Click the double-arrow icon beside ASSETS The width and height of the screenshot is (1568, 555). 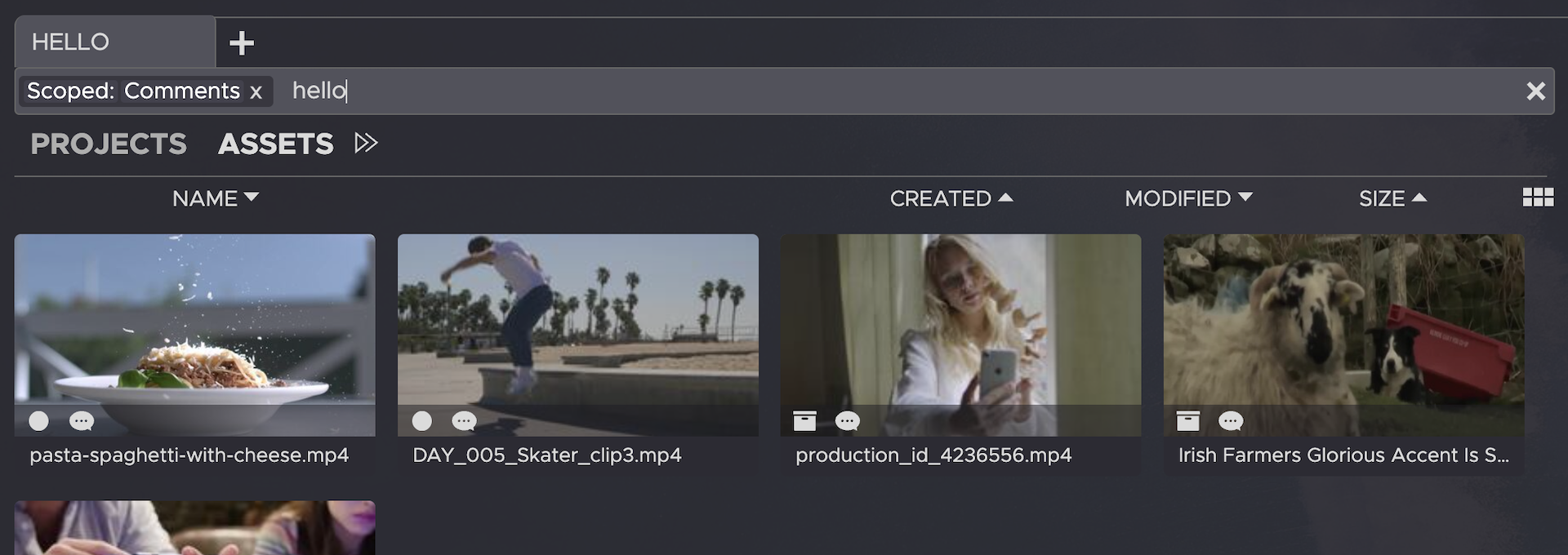point(366,144)
